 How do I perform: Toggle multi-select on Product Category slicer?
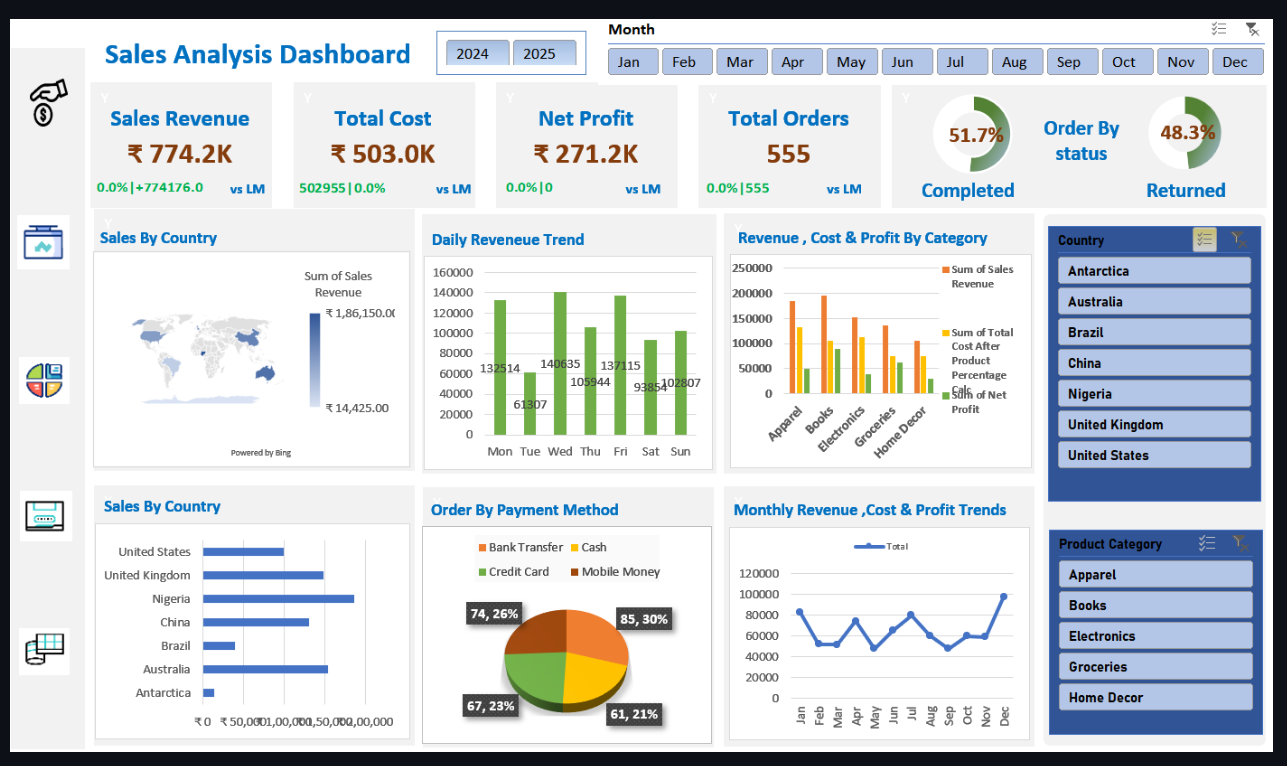pyautogui.click(x=1207, y=543)
